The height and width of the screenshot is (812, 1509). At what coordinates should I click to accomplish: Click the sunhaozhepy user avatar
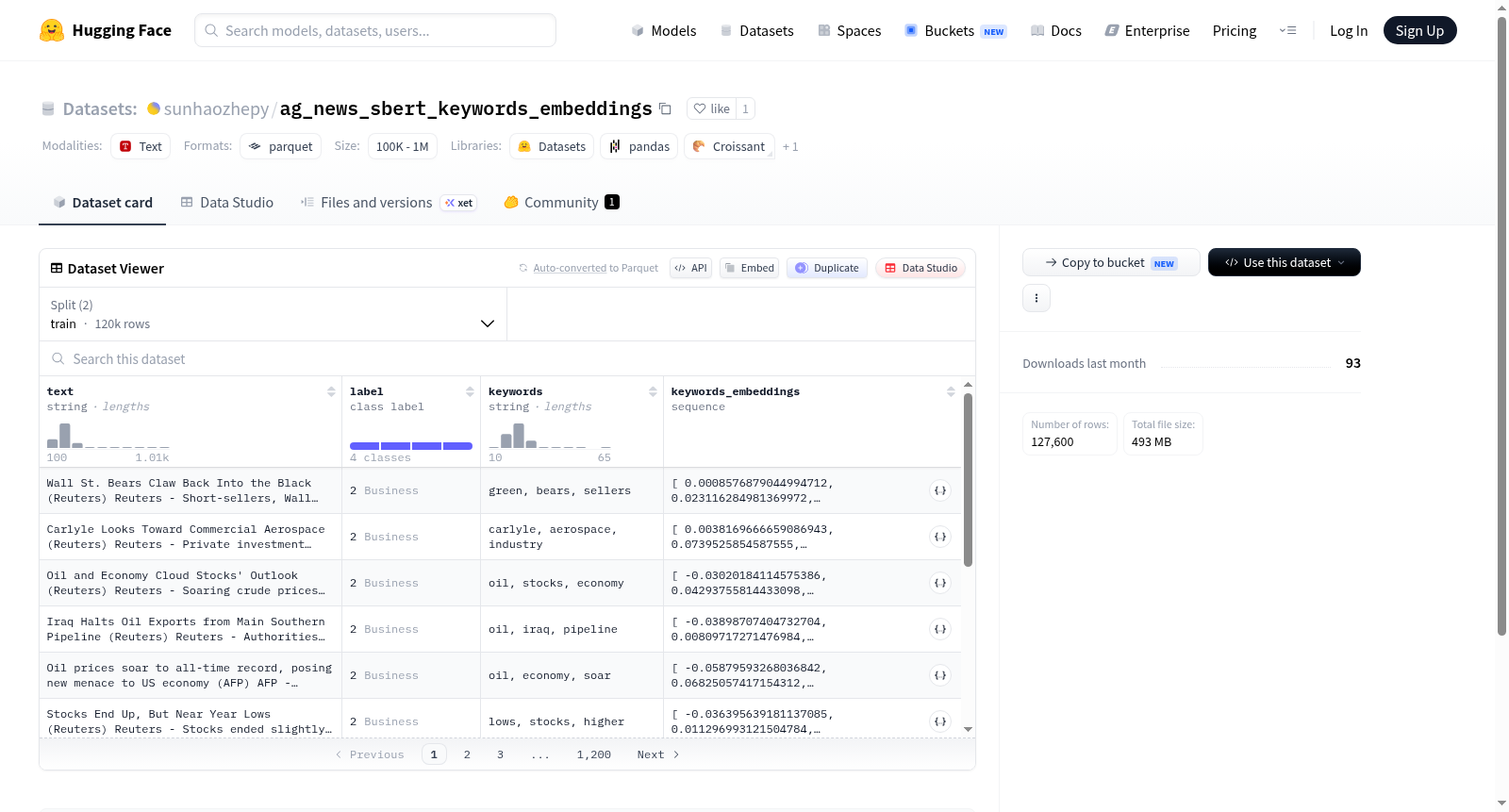point(154,108)
